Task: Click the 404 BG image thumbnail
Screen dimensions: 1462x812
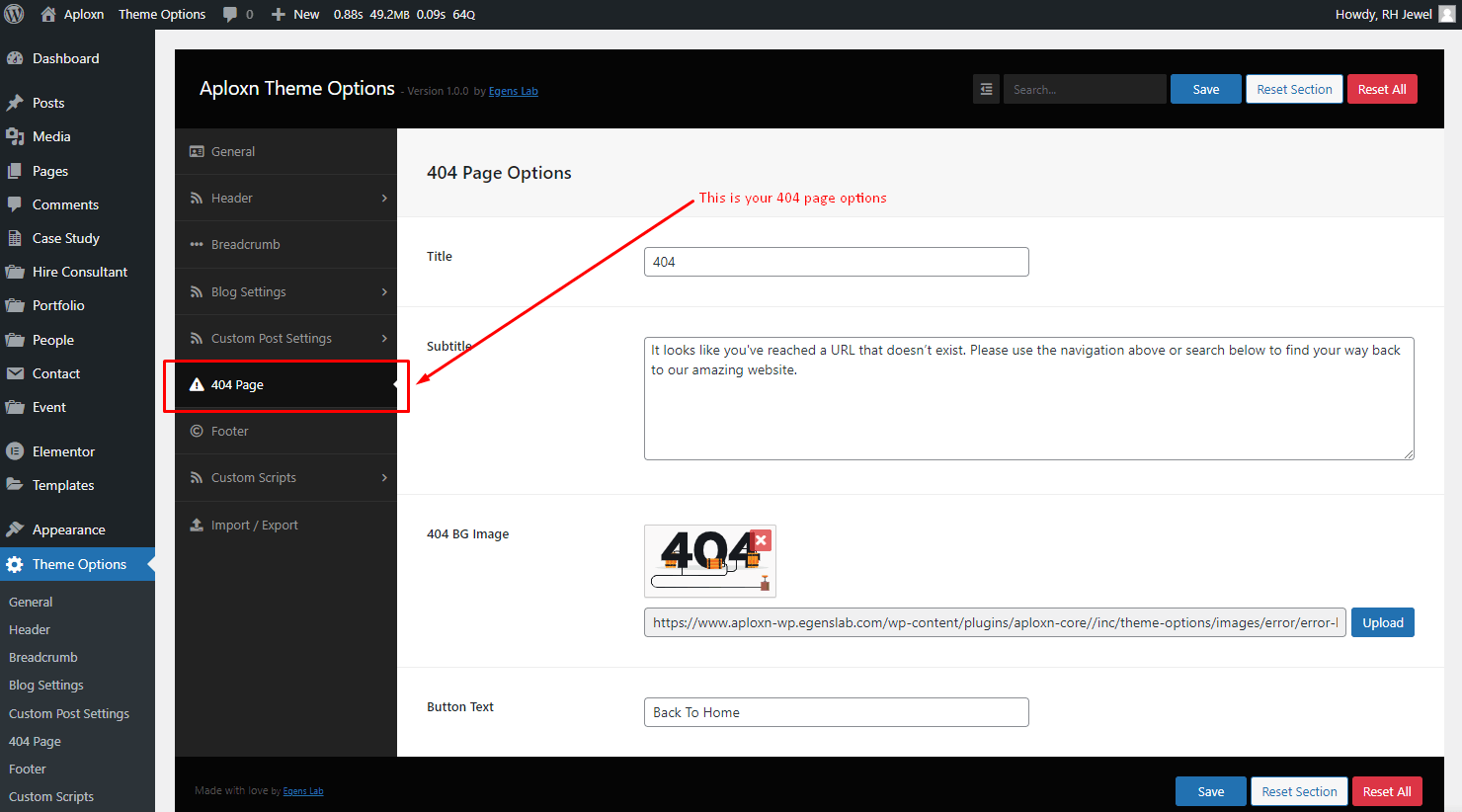Action: tap(710, 561)
